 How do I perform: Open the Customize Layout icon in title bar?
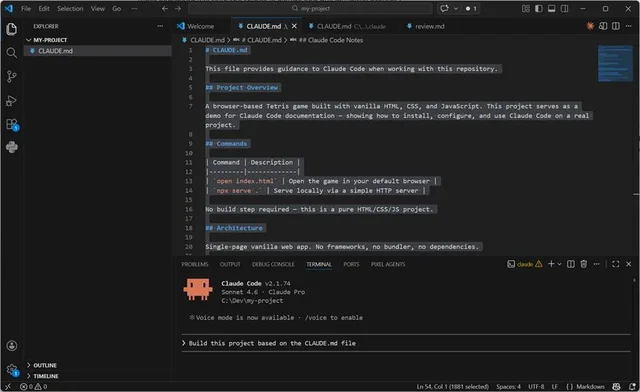click(x=526, y=9)
